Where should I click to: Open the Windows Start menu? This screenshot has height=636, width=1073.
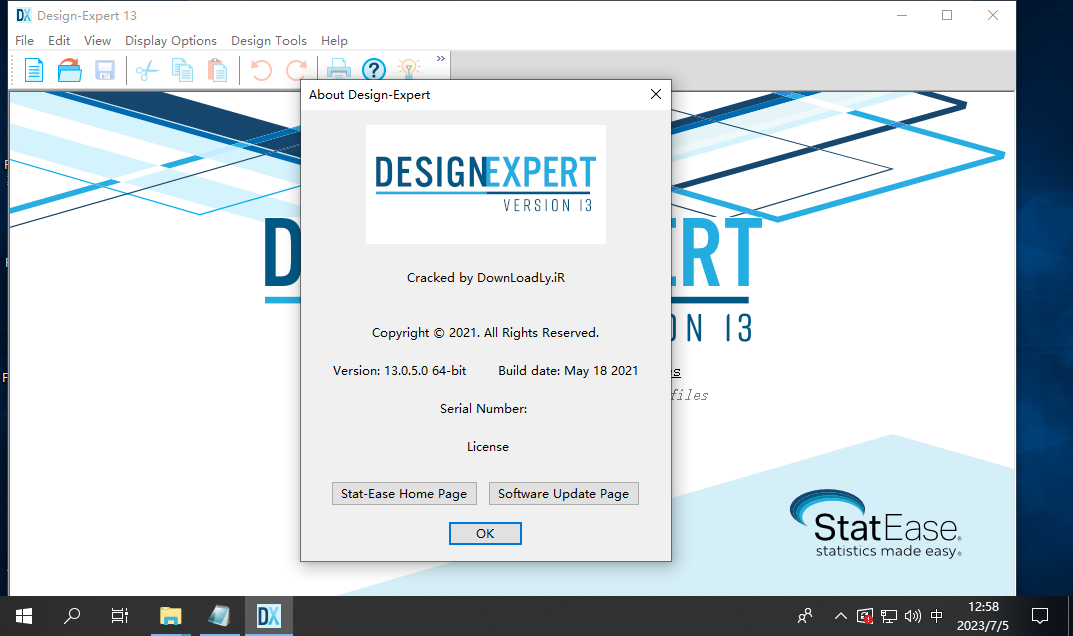(23, 616)
